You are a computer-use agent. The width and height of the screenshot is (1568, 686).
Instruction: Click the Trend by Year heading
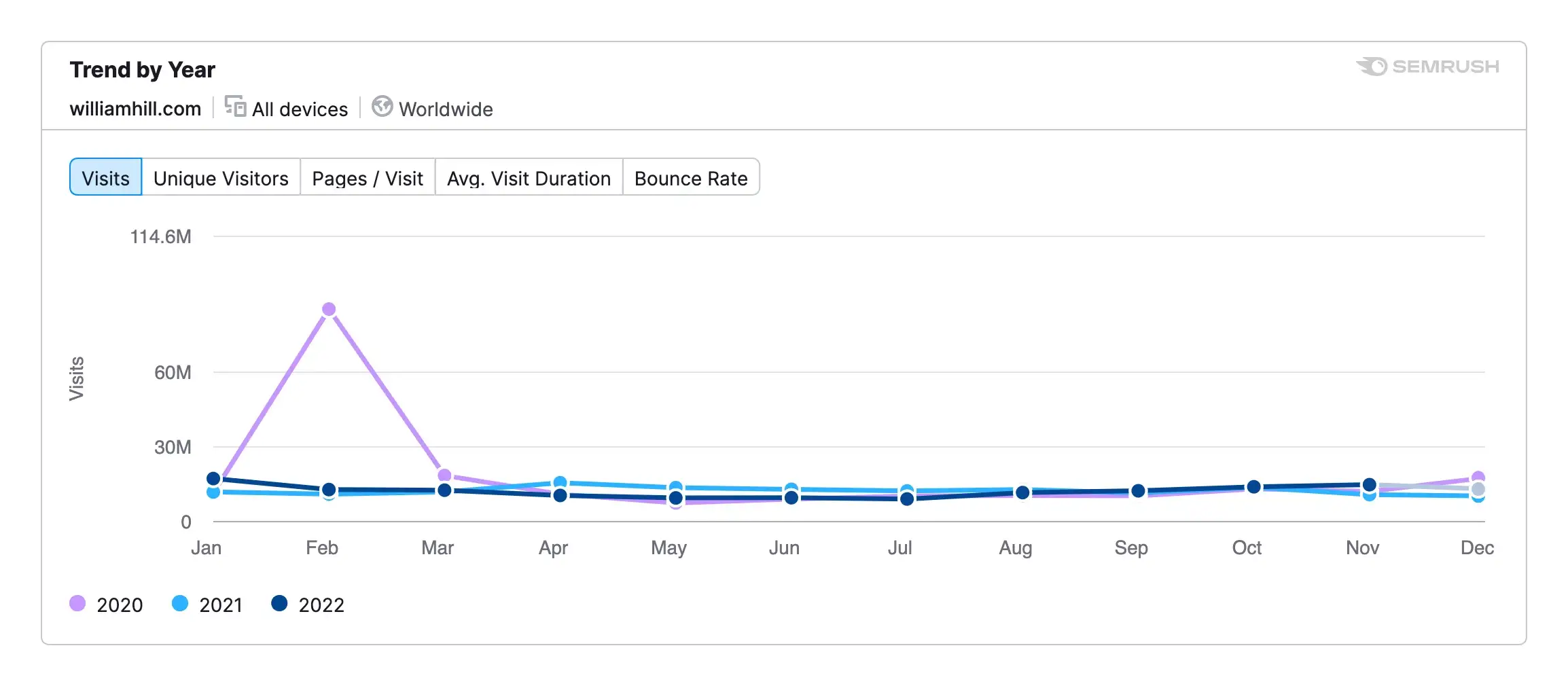tap(142, 70)
